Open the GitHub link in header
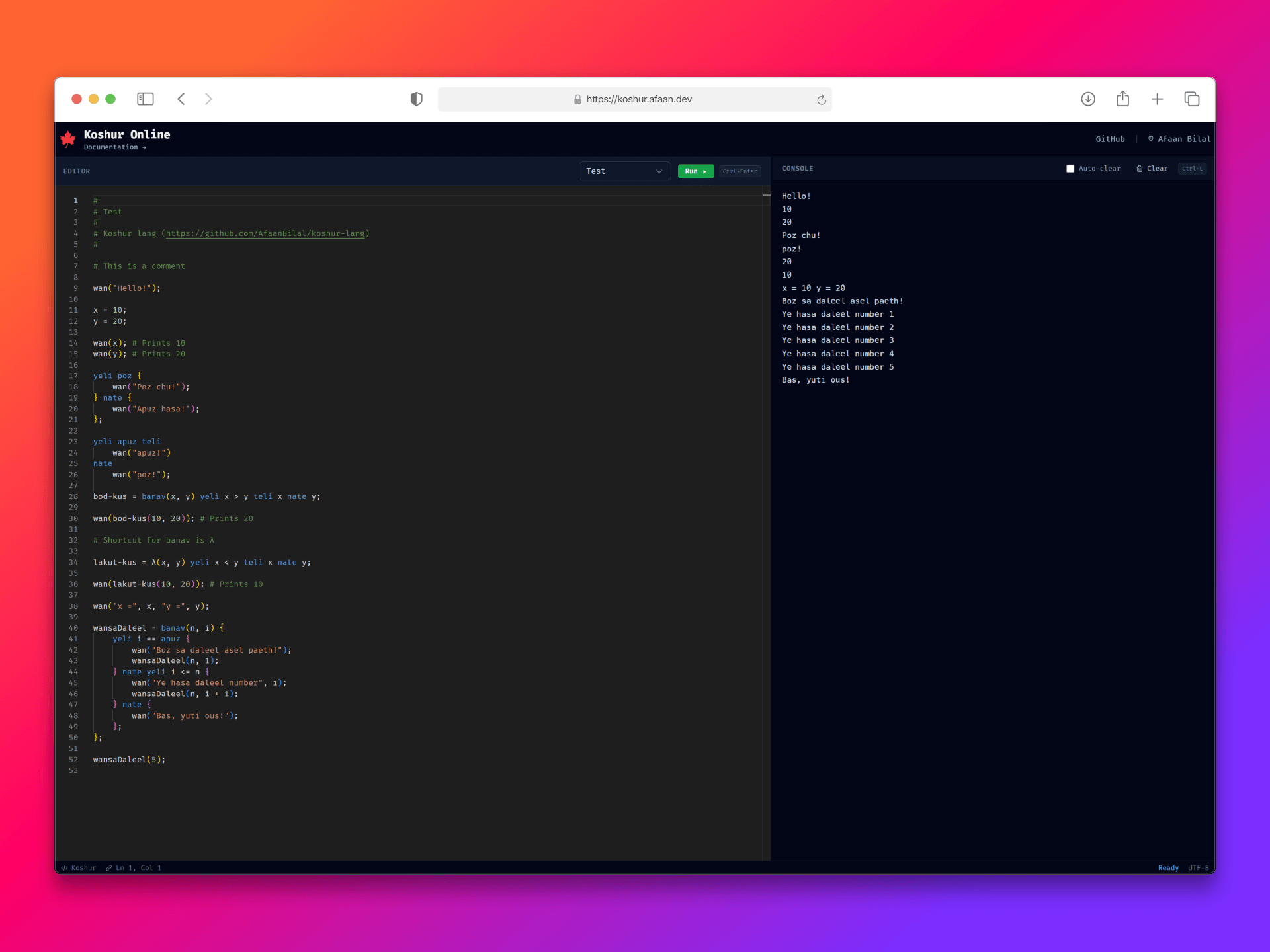Viewport: 1270px width, 952px height. point(1110,139)
